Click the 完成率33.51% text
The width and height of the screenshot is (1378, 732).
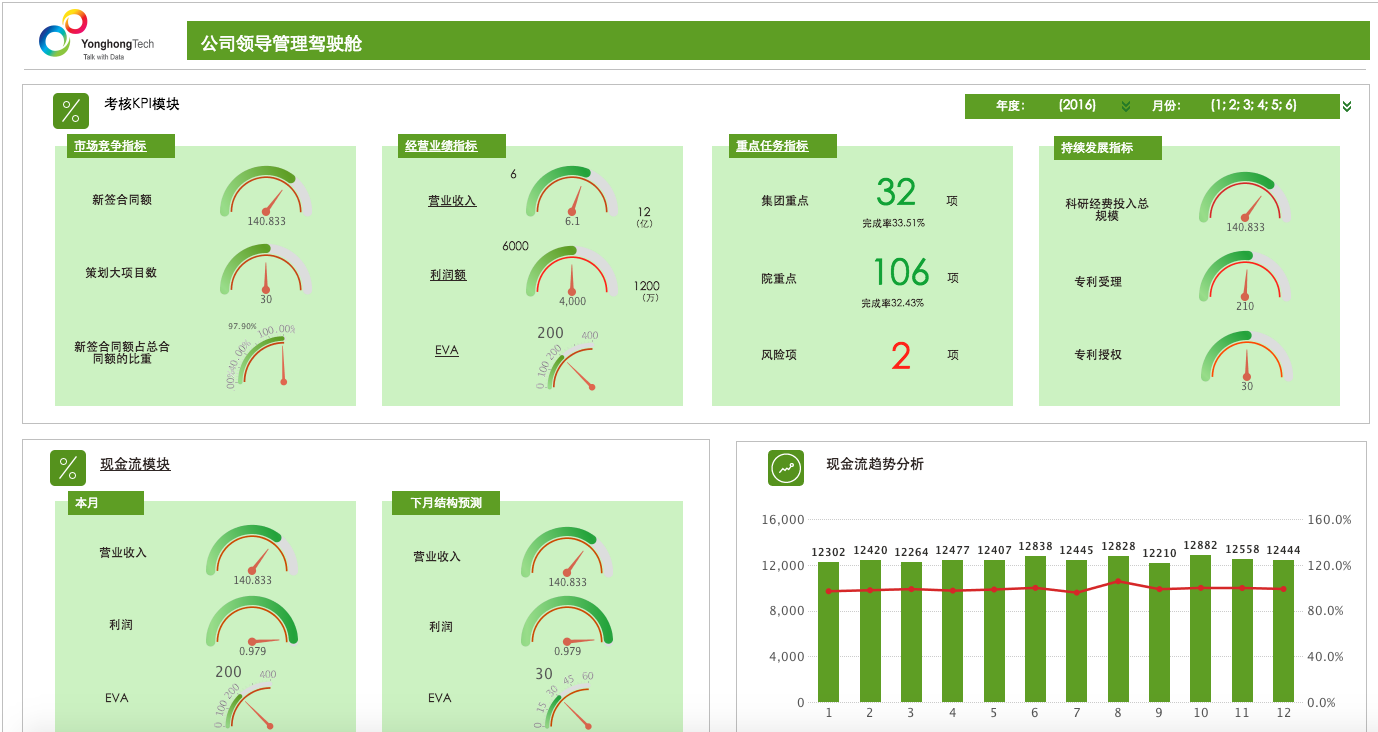point(893,223)
